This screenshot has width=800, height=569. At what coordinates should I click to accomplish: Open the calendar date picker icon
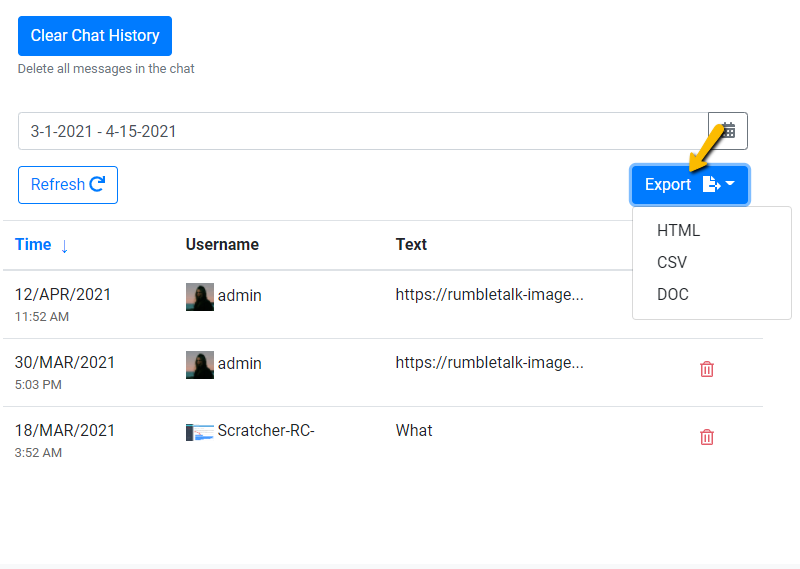(x=728, y=131)
